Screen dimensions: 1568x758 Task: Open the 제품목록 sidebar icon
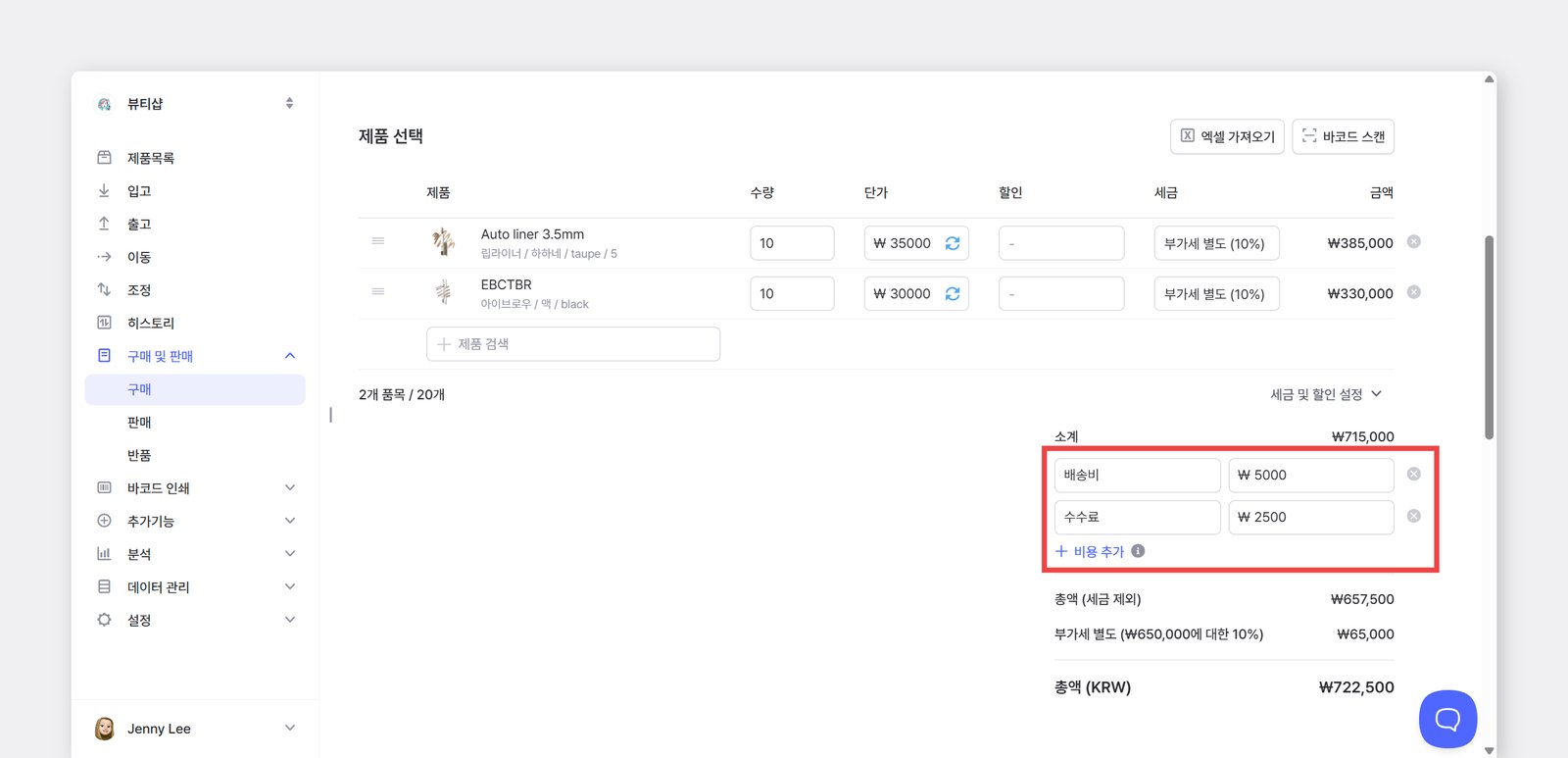point(104,158)
